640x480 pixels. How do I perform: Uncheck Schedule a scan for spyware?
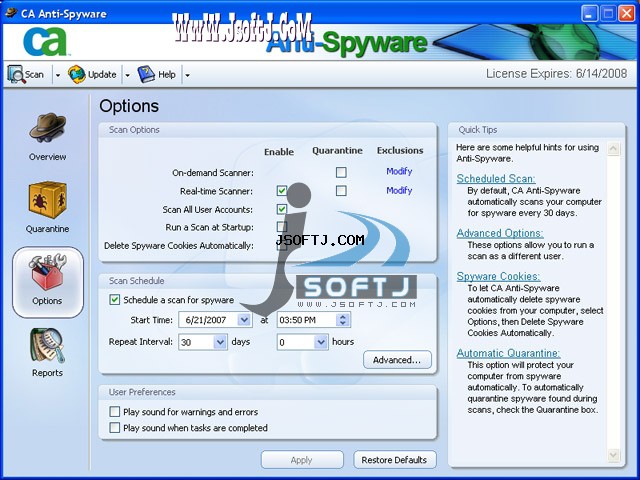coord(115,300)
